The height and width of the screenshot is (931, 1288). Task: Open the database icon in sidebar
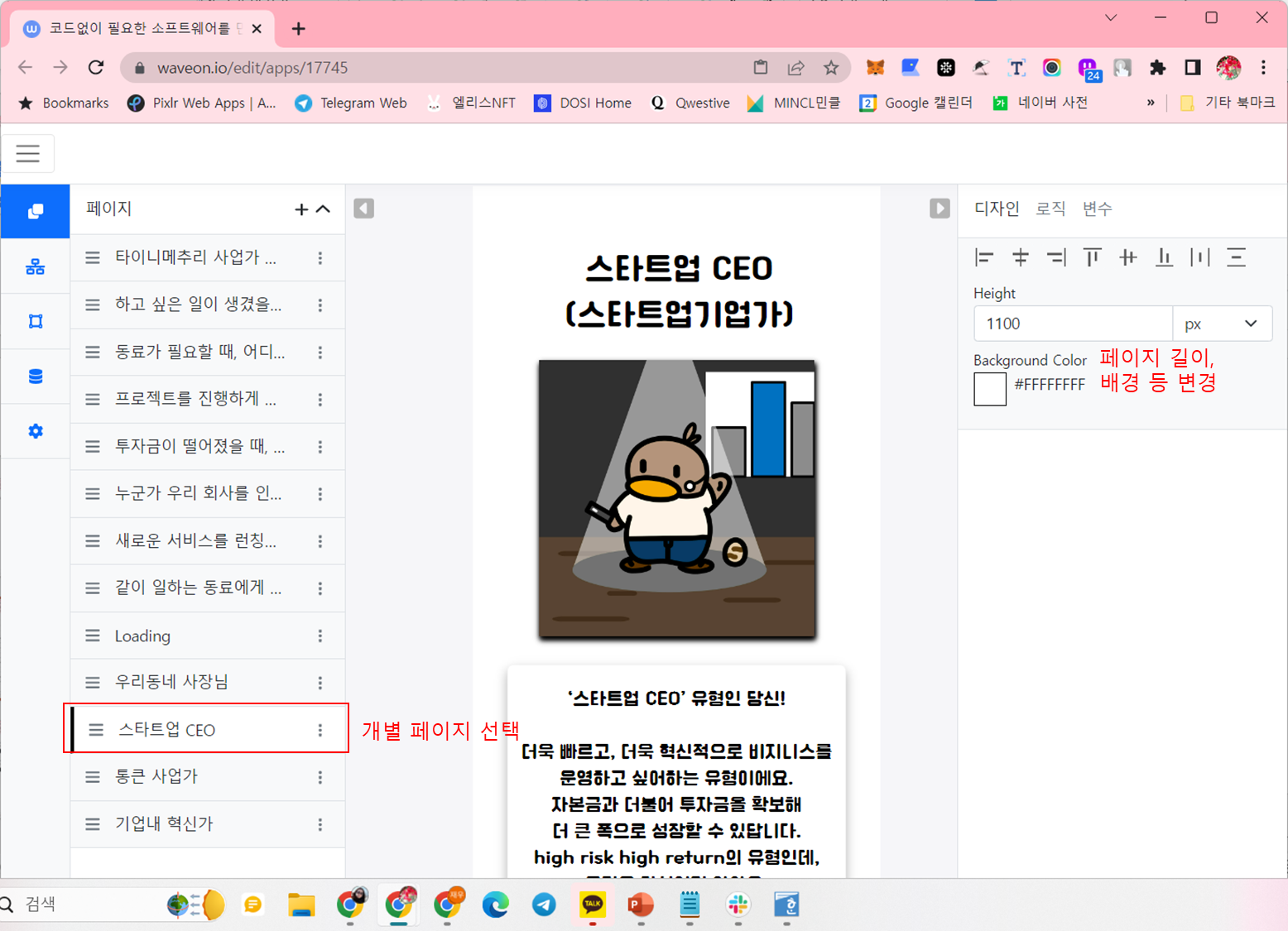tap(35, 377)
